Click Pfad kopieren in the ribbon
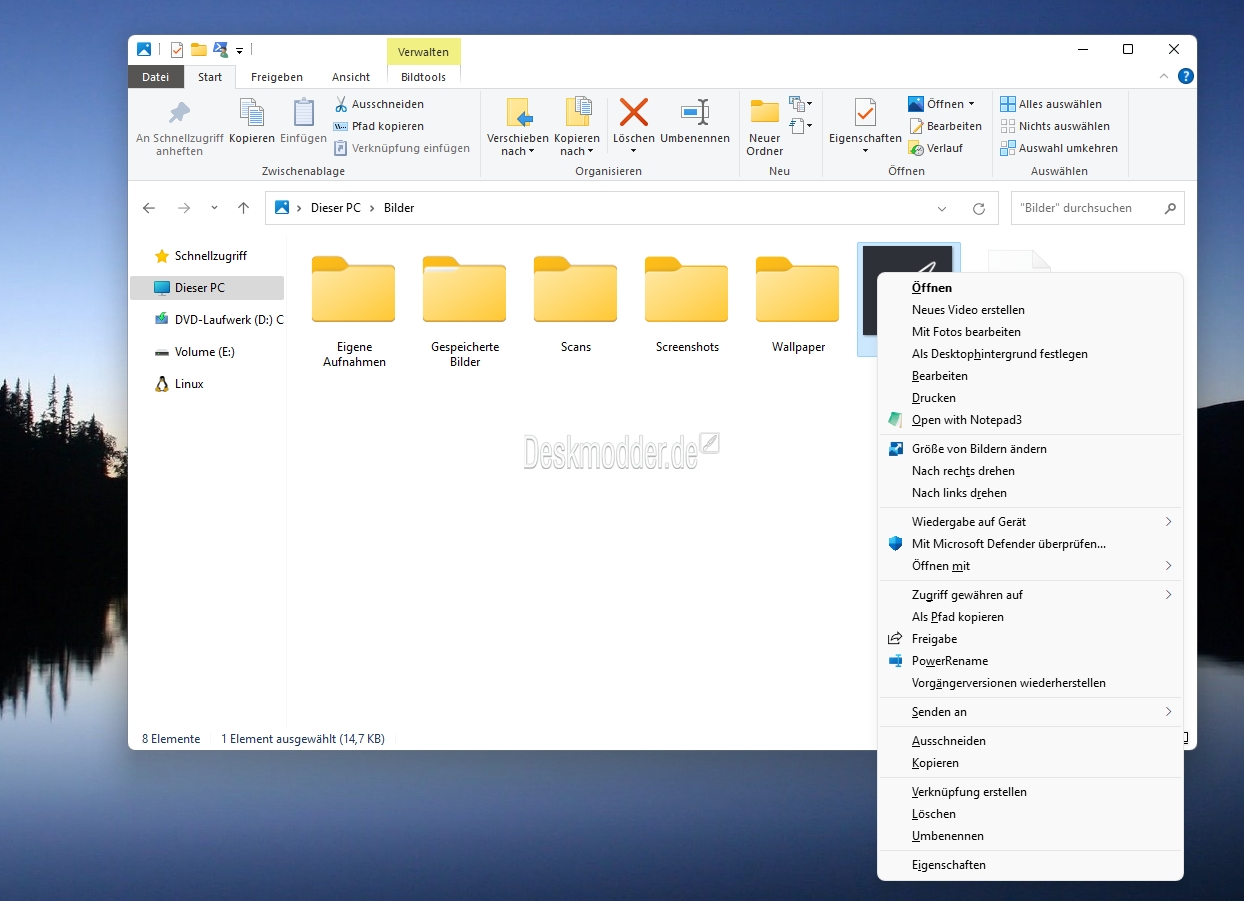The image size is (1244, 901). tap(379, 126)
